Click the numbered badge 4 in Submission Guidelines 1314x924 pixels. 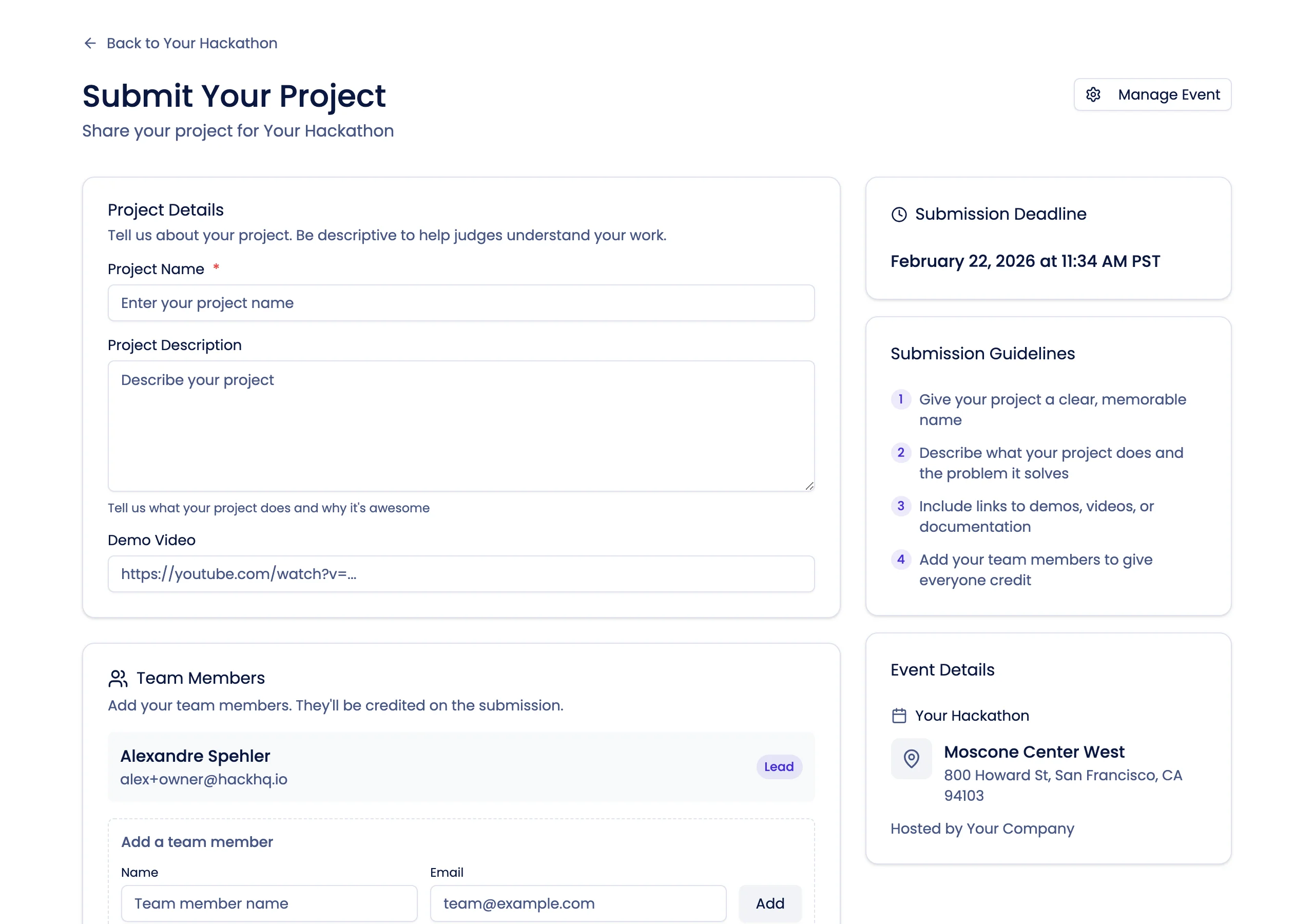click(x=901, y=560)
